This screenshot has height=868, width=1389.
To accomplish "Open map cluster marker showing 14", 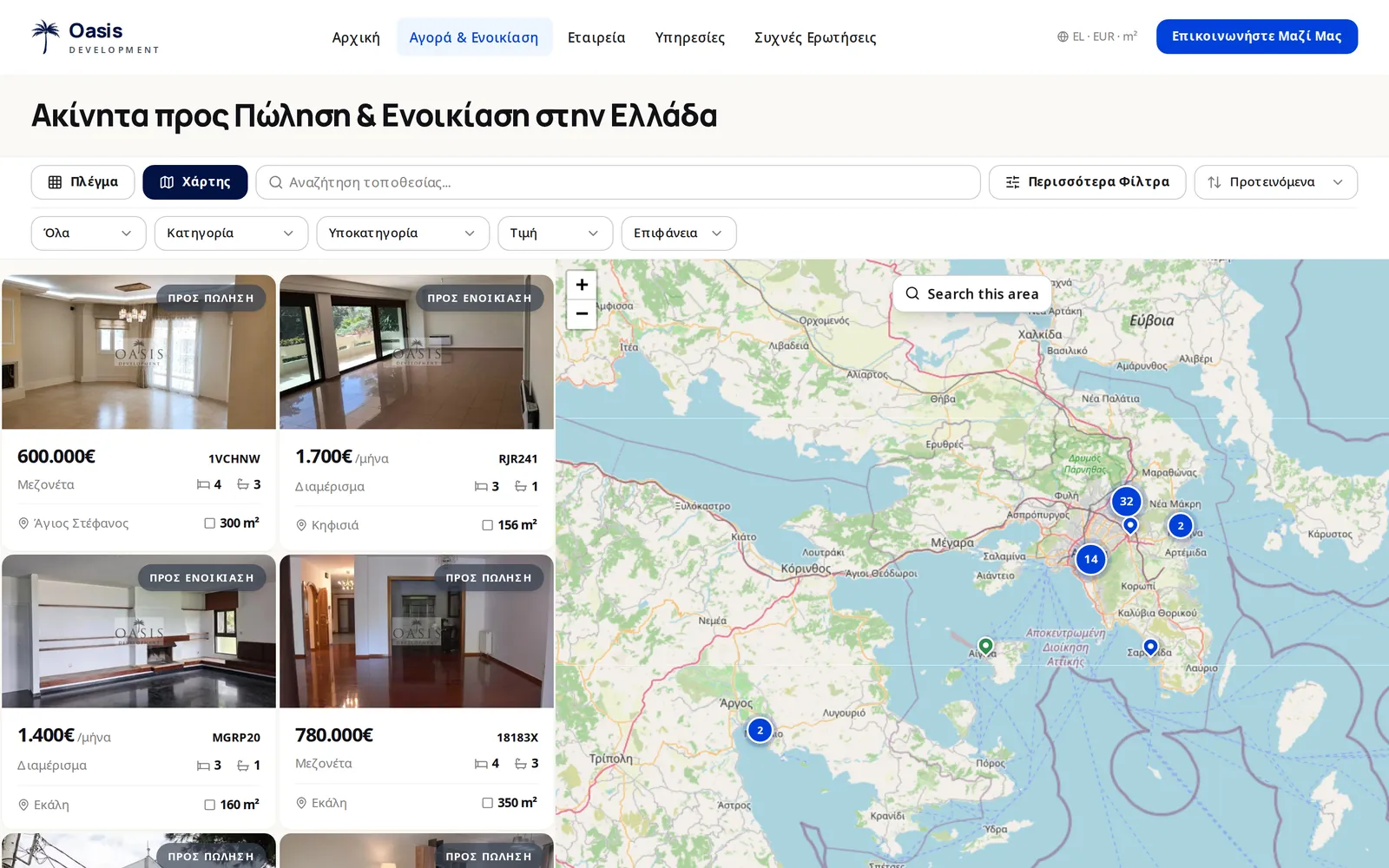I will pyautogui.click(x=1090, y=559).
